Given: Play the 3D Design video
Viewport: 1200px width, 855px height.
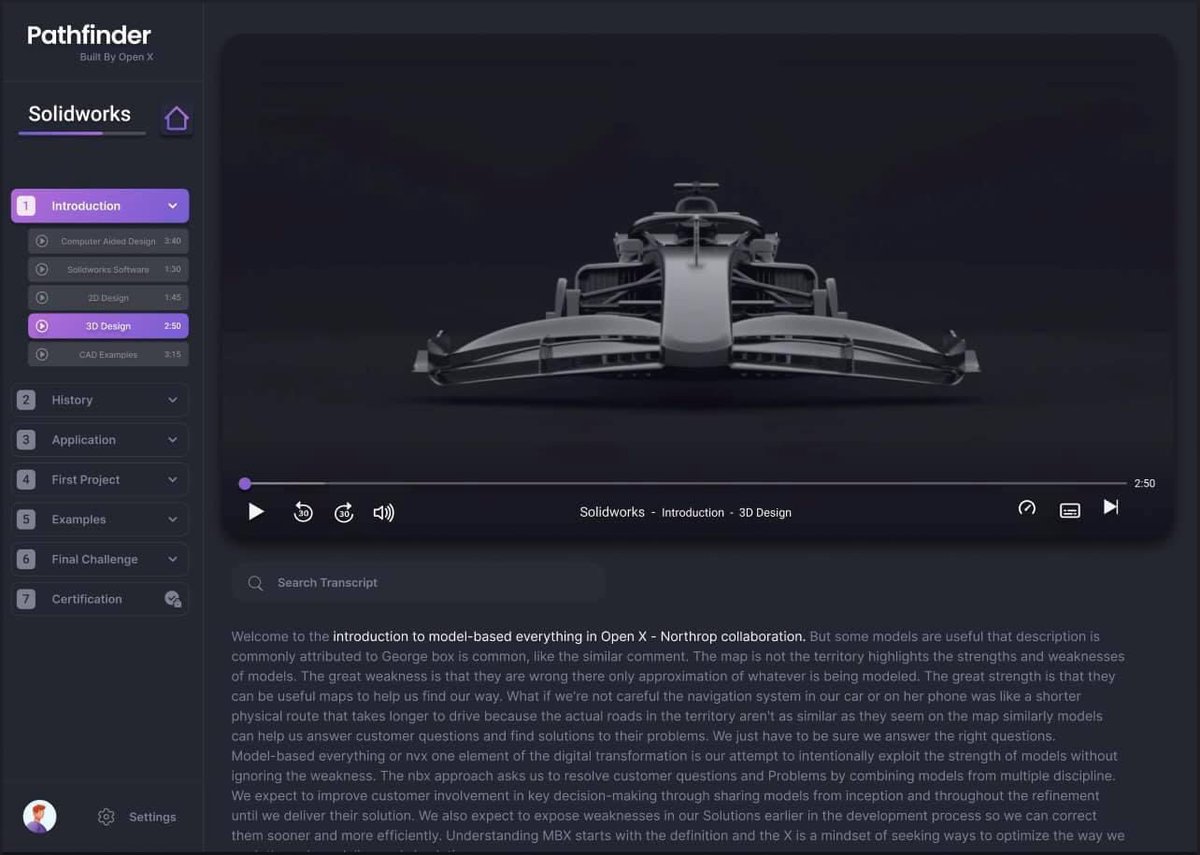Looking at the screenshot, I should tap(256, 512).
